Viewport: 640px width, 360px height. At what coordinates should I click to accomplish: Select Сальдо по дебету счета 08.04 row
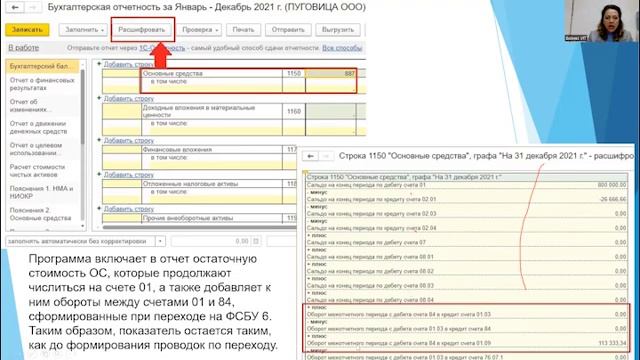[x=467, y=300]
